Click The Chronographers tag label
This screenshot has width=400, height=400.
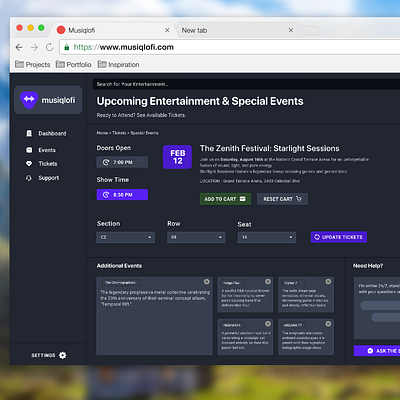pyautogui.click(x=120, y=283)
